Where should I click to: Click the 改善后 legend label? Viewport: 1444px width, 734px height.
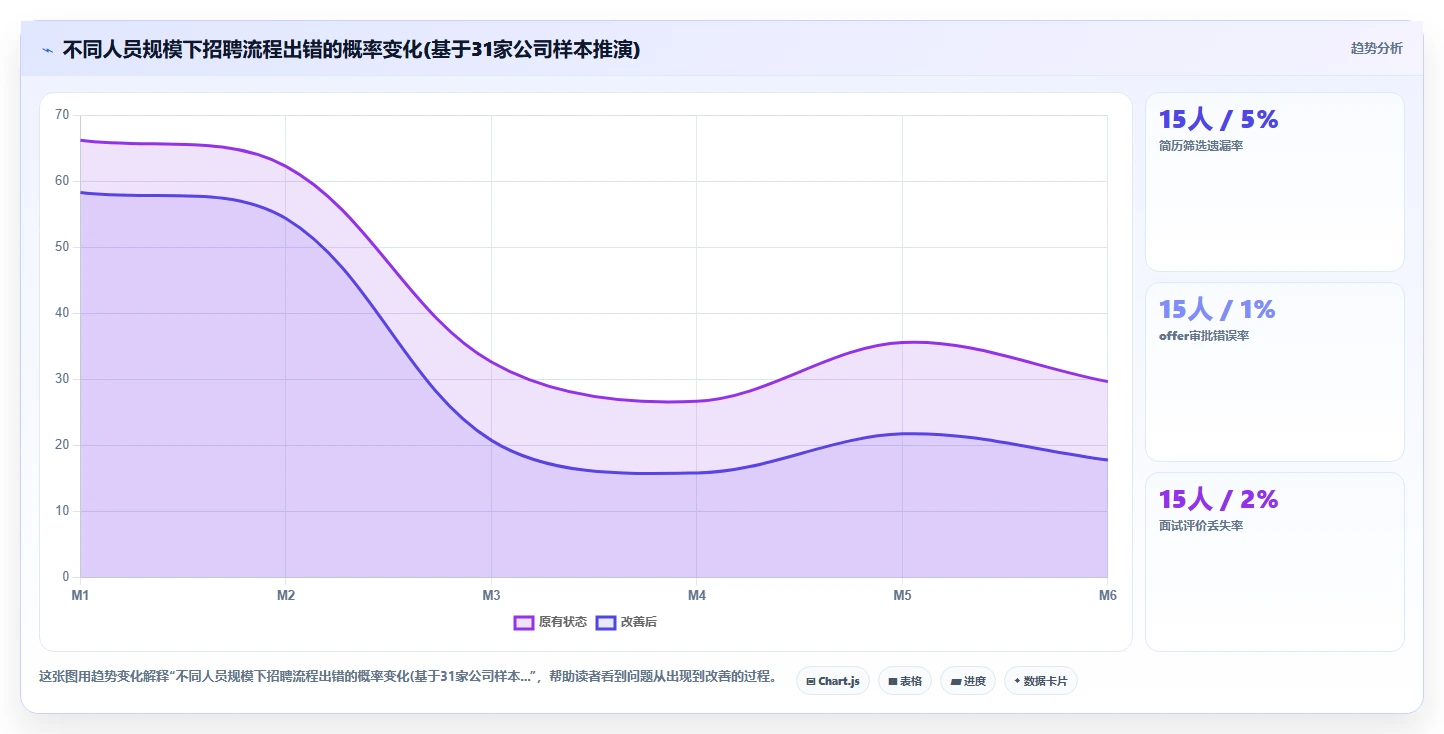point(639,622)
